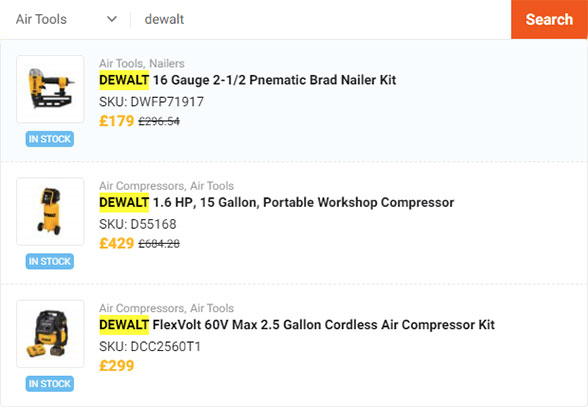This screenshot has height=407, width=588.
Task: Open the Air Tools category dropdown
Action: point(66,19)
